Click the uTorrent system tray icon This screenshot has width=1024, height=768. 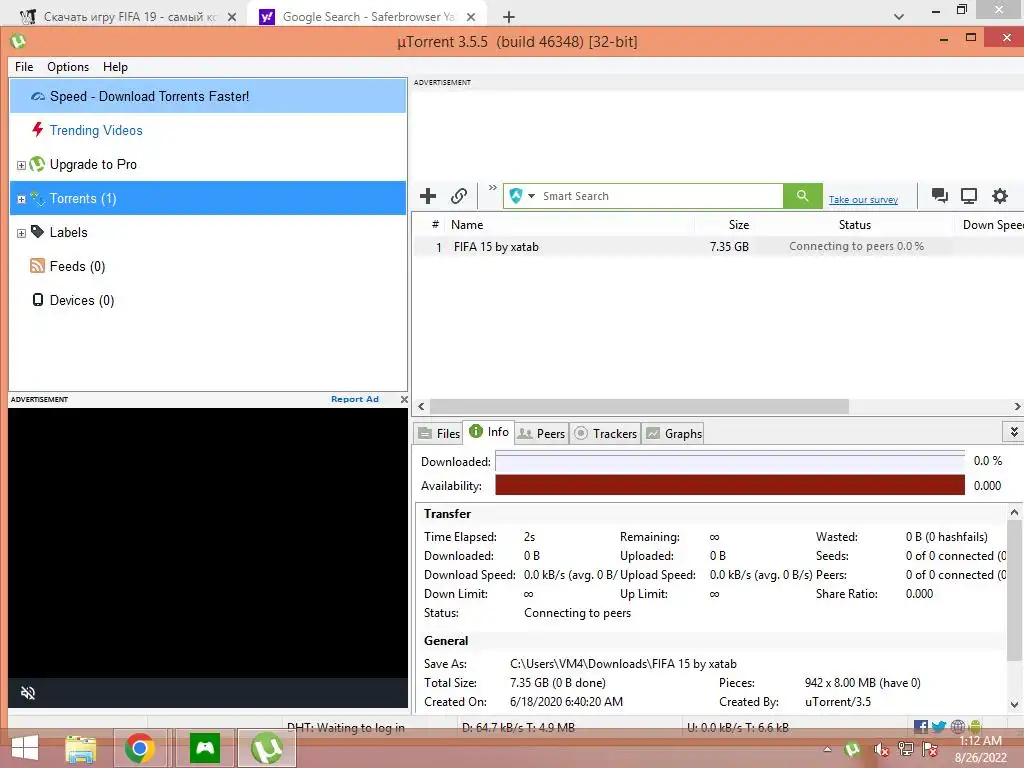[x=852, y=749]
